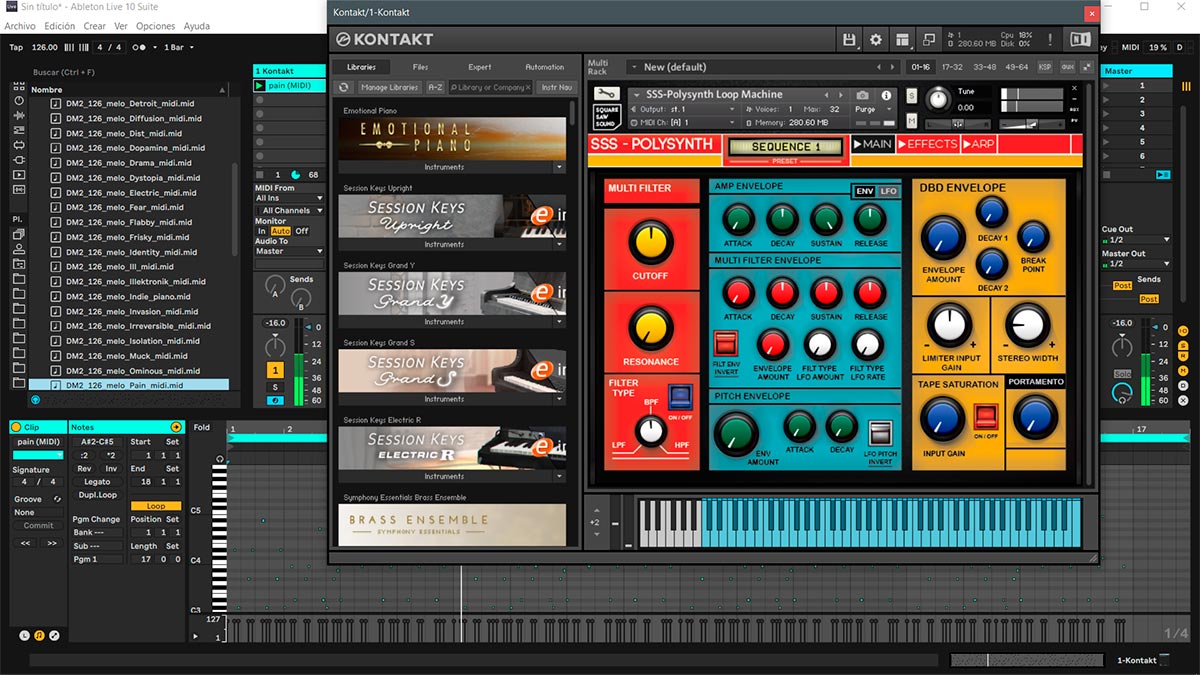Expand Emotional Piano Instruments dropdown arrow

point(560,167)
